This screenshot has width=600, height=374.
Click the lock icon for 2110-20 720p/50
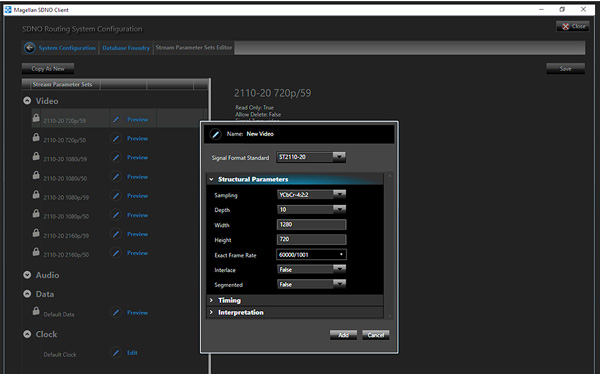click(x=36, y=137)
